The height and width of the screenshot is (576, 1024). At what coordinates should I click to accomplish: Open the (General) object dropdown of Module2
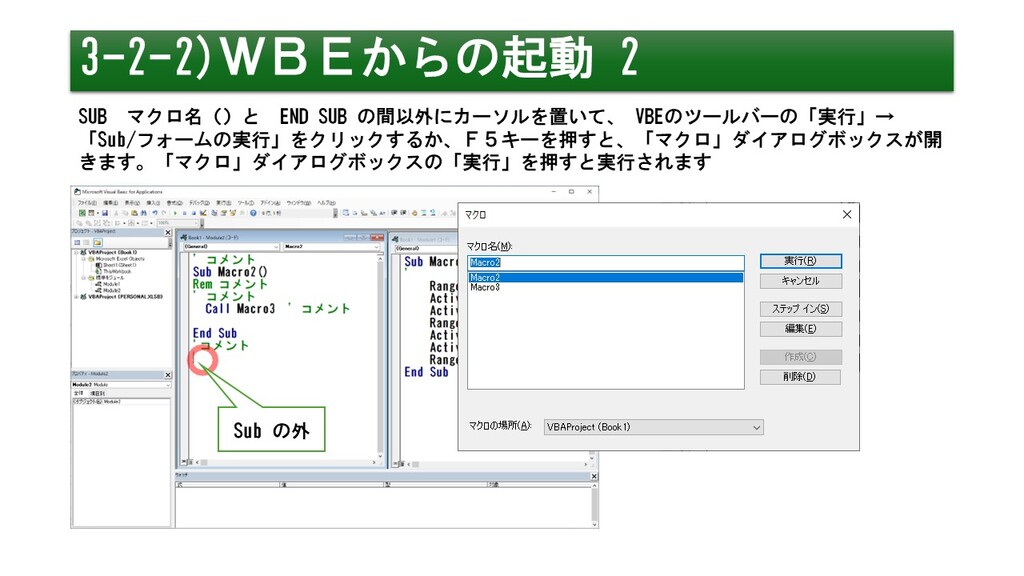[231, 246]
